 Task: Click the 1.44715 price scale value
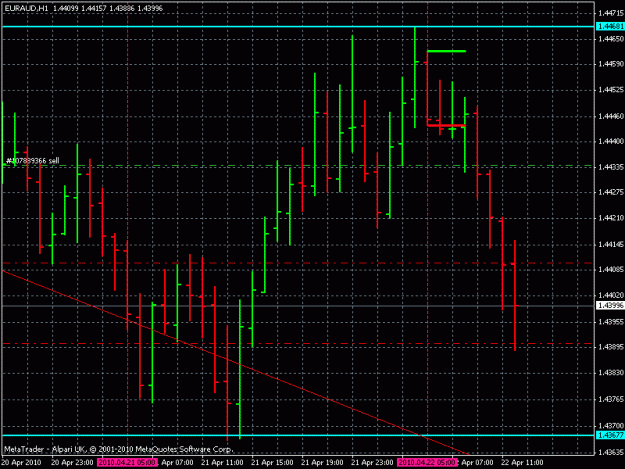(611, 13)
